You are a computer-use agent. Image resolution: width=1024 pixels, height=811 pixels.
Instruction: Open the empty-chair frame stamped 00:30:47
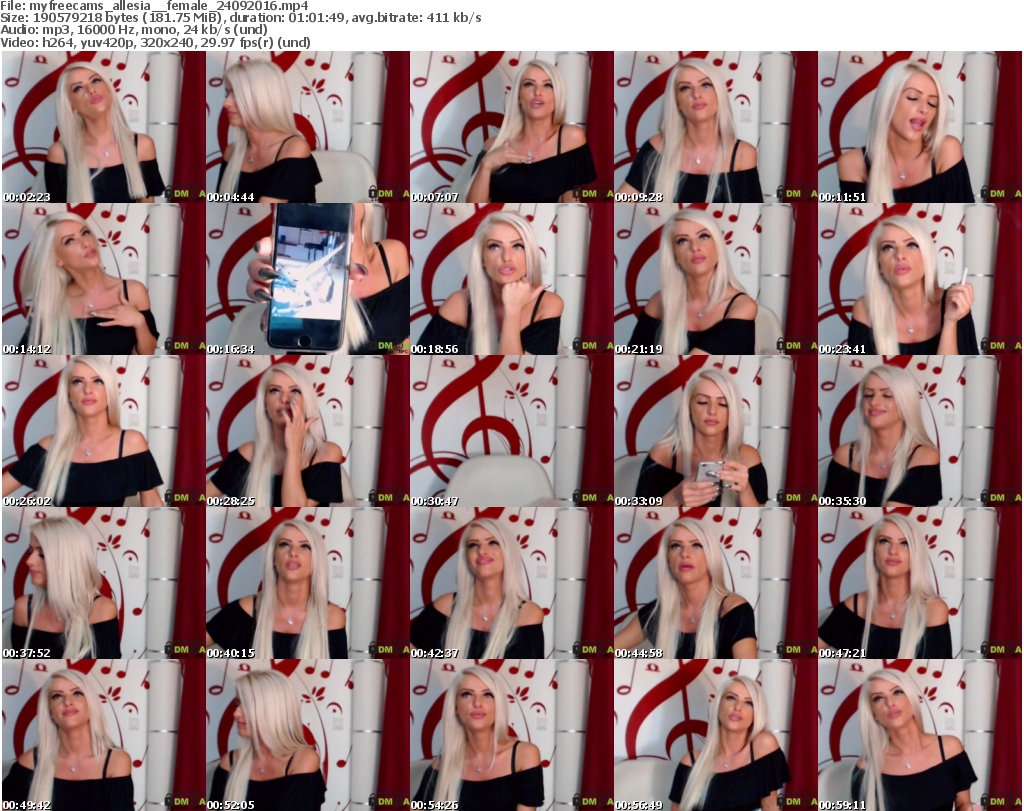511,431
